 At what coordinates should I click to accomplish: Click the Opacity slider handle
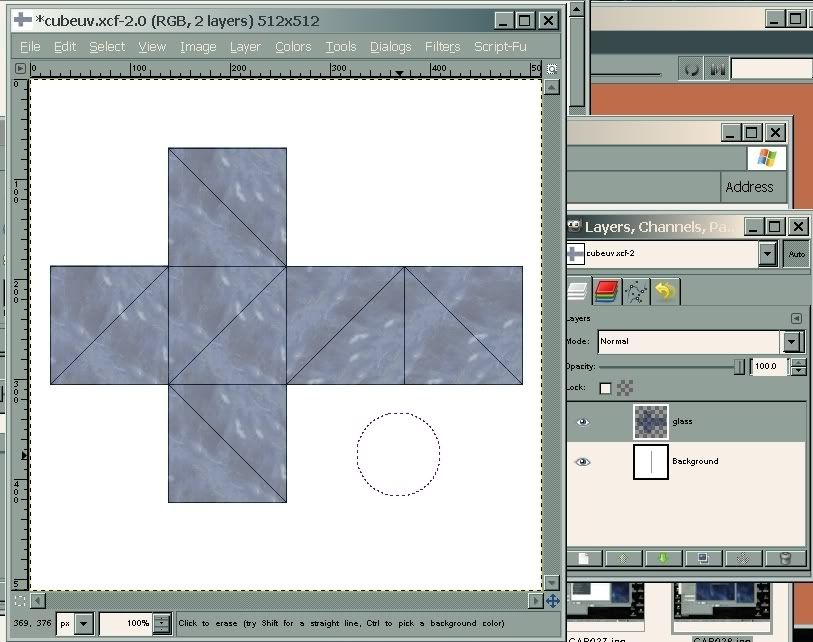(x=739, y=367)
